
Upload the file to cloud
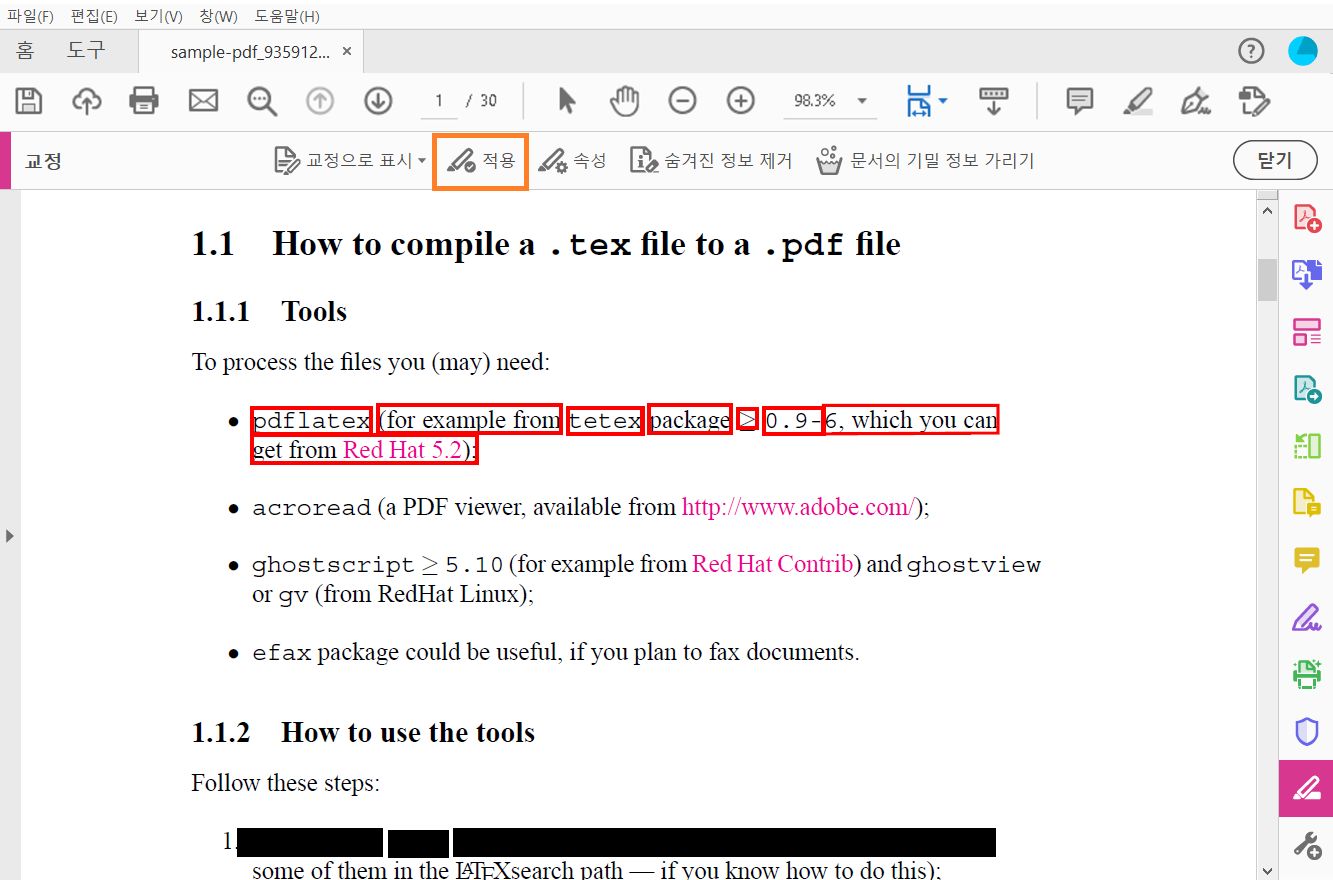pos(87,100)
